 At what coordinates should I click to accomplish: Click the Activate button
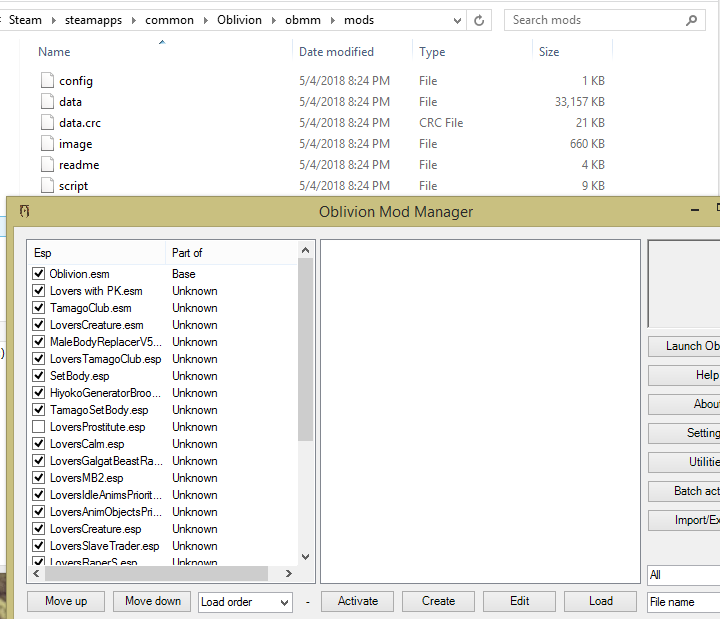(x=358, y=602)
